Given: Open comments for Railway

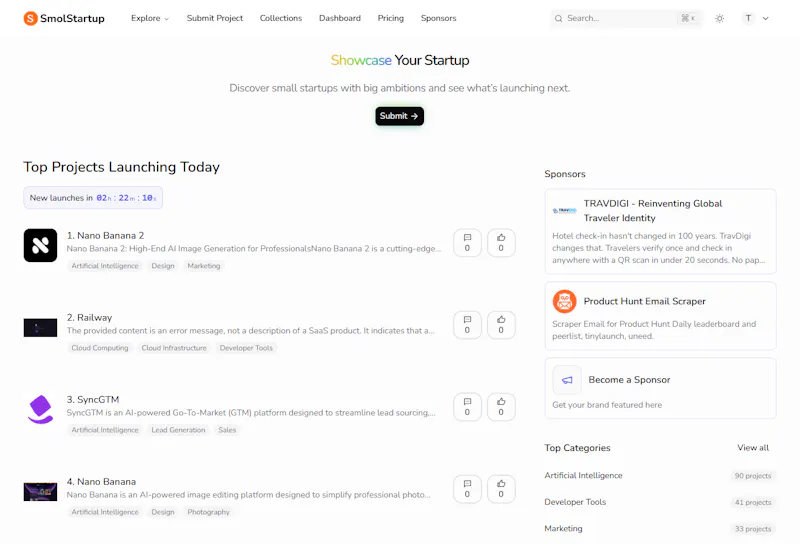Looking at the screenshot, I should tap(467, 325).
